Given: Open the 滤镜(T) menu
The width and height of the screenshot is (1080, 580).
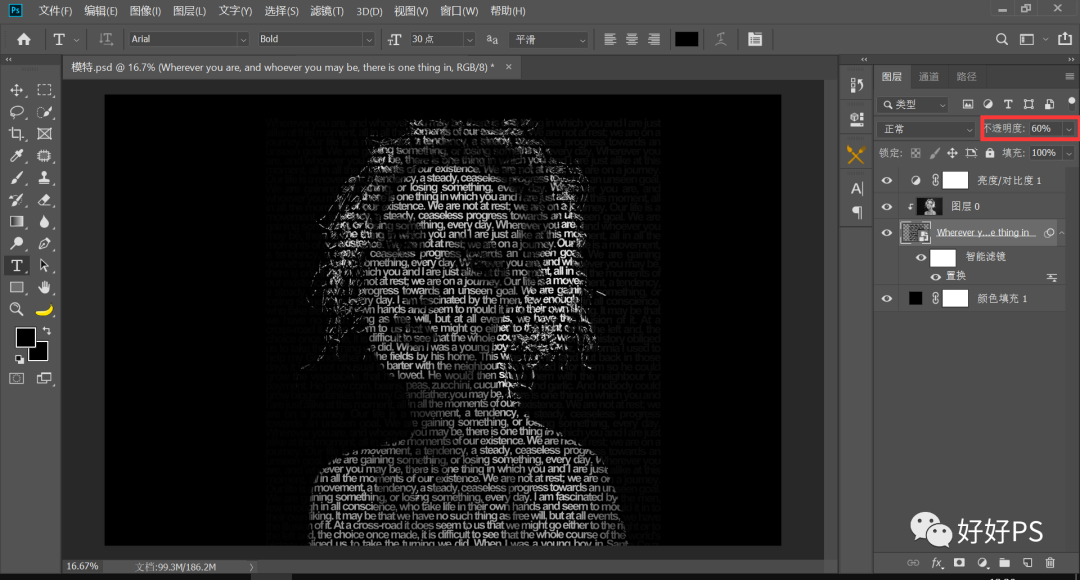Looking at the screenshot, I should point(326,11).
